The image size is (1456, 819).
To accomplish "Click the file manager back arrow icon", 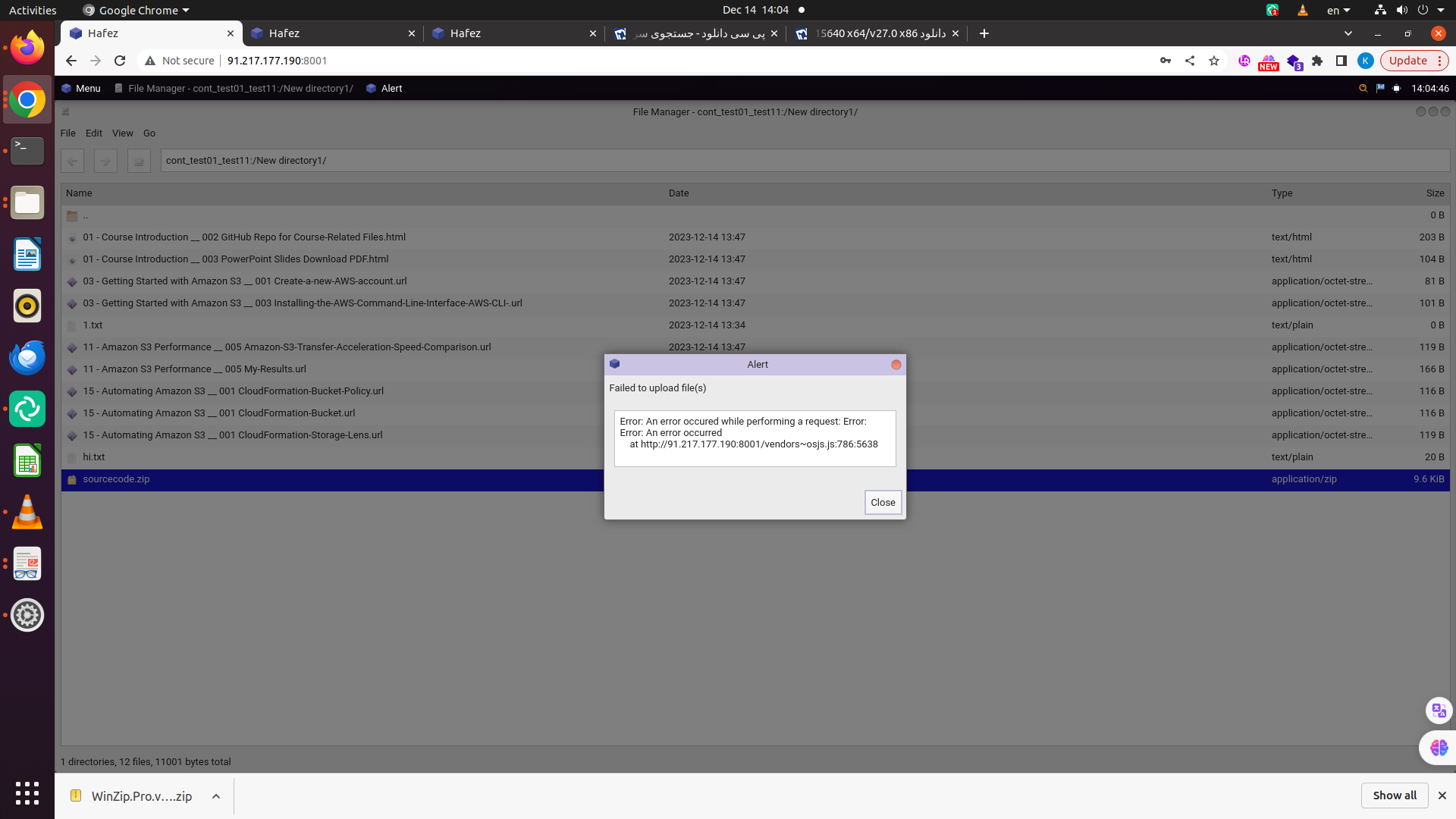I will click(x=73, y=161).
